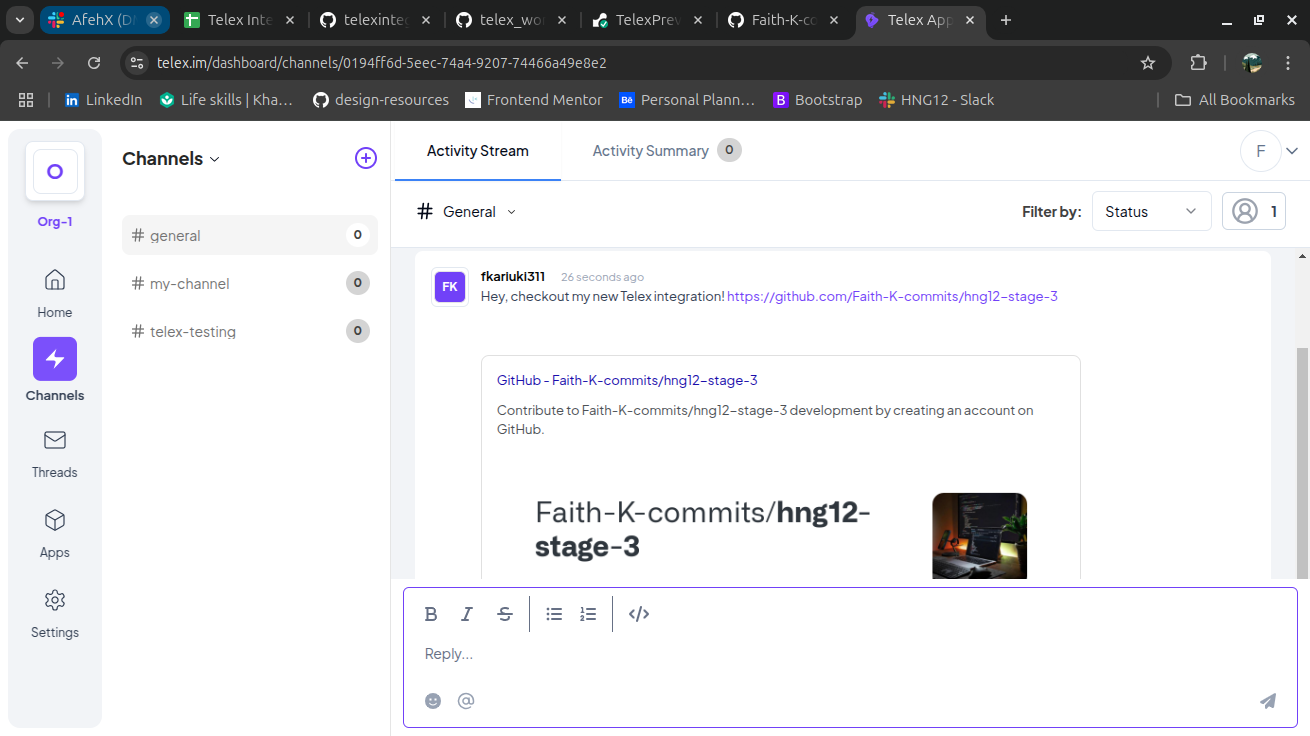Switch to the TelexPrev browser tab
The image size is (1310, 736).
pos(647,20)
